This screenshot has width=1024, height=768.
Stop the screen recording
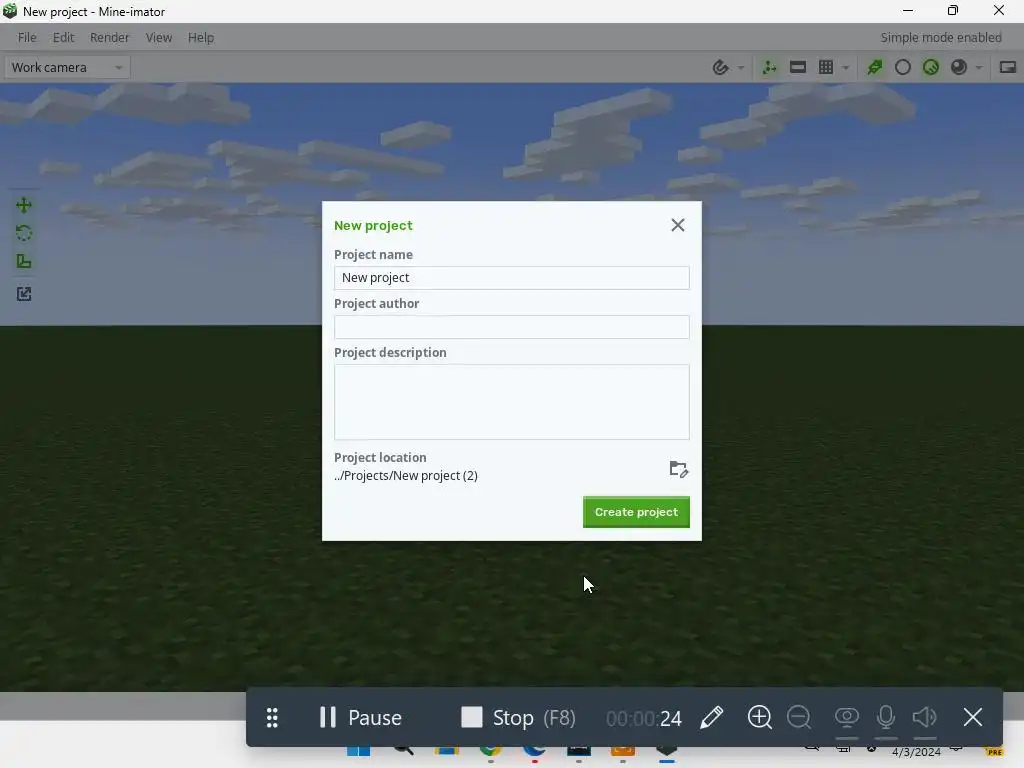pos(518,718)
